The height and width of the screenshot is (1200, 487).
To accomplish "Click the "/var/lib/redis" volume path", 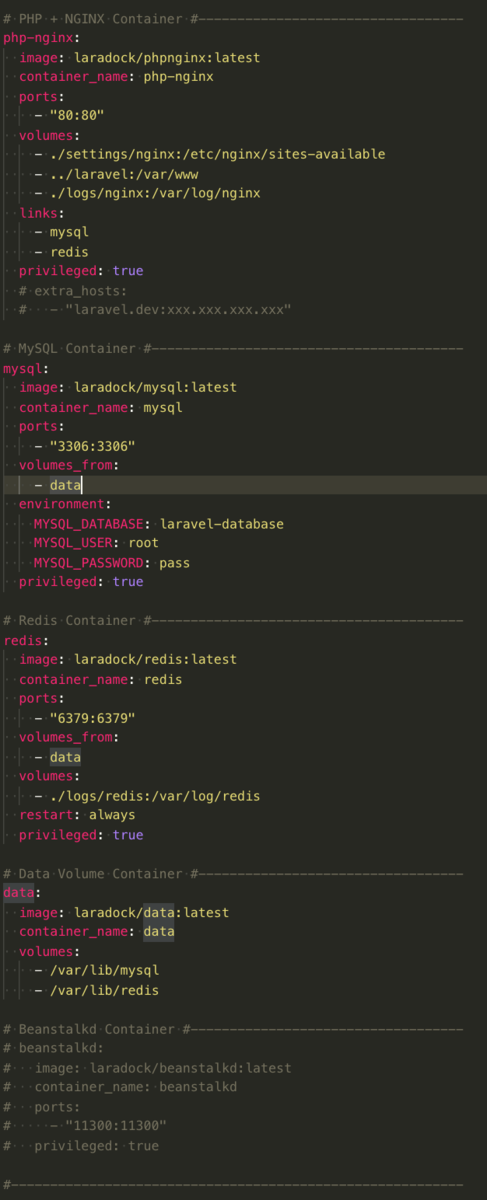I will click(105, 990).
